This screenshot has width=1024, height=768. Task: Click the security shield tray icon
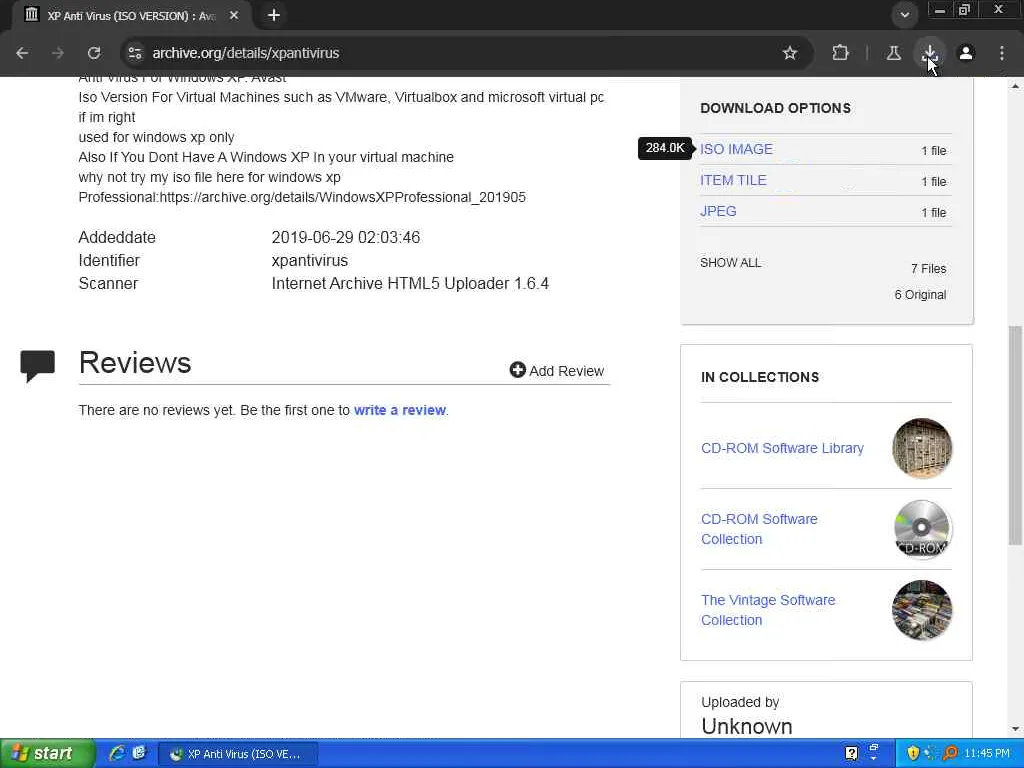pos(912,754)
